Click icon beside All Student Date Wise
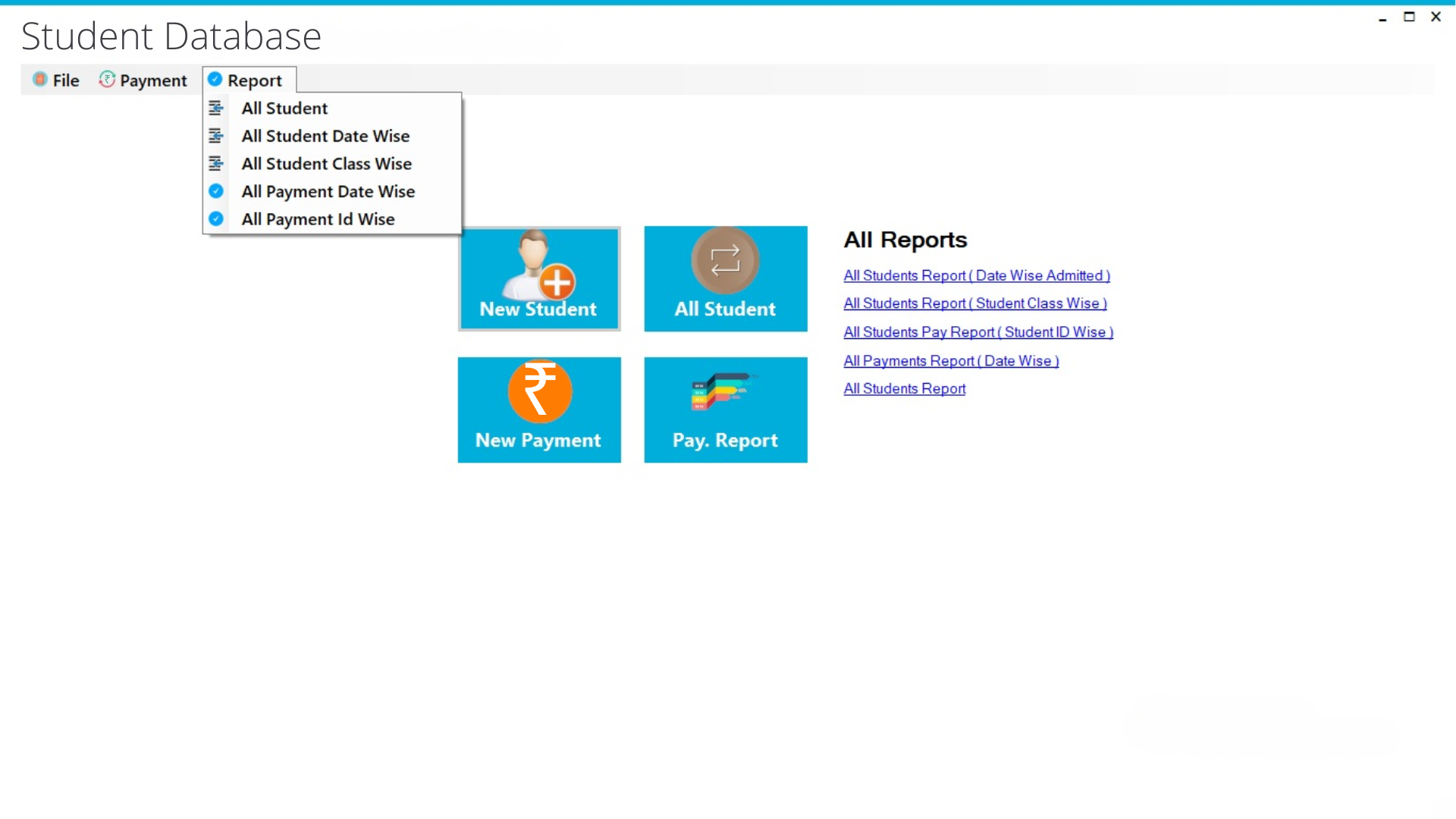This screenshot has height=819, width=1456. point(216,136)
